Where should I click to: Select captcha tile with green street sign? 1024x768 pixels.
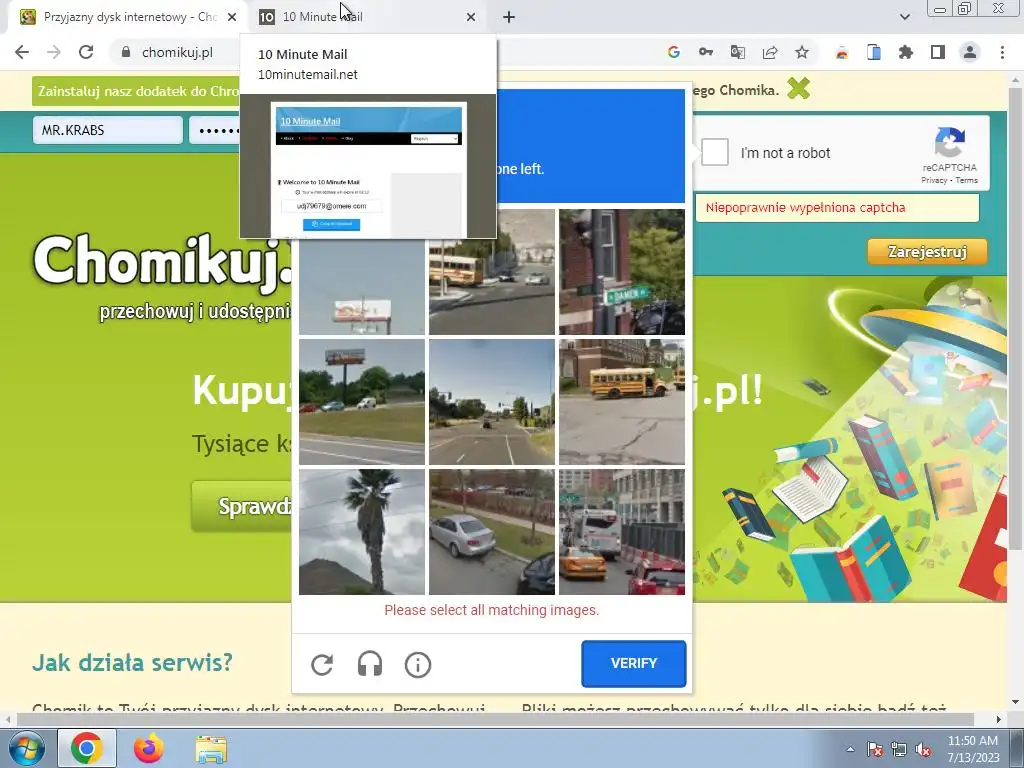(622, 272)
